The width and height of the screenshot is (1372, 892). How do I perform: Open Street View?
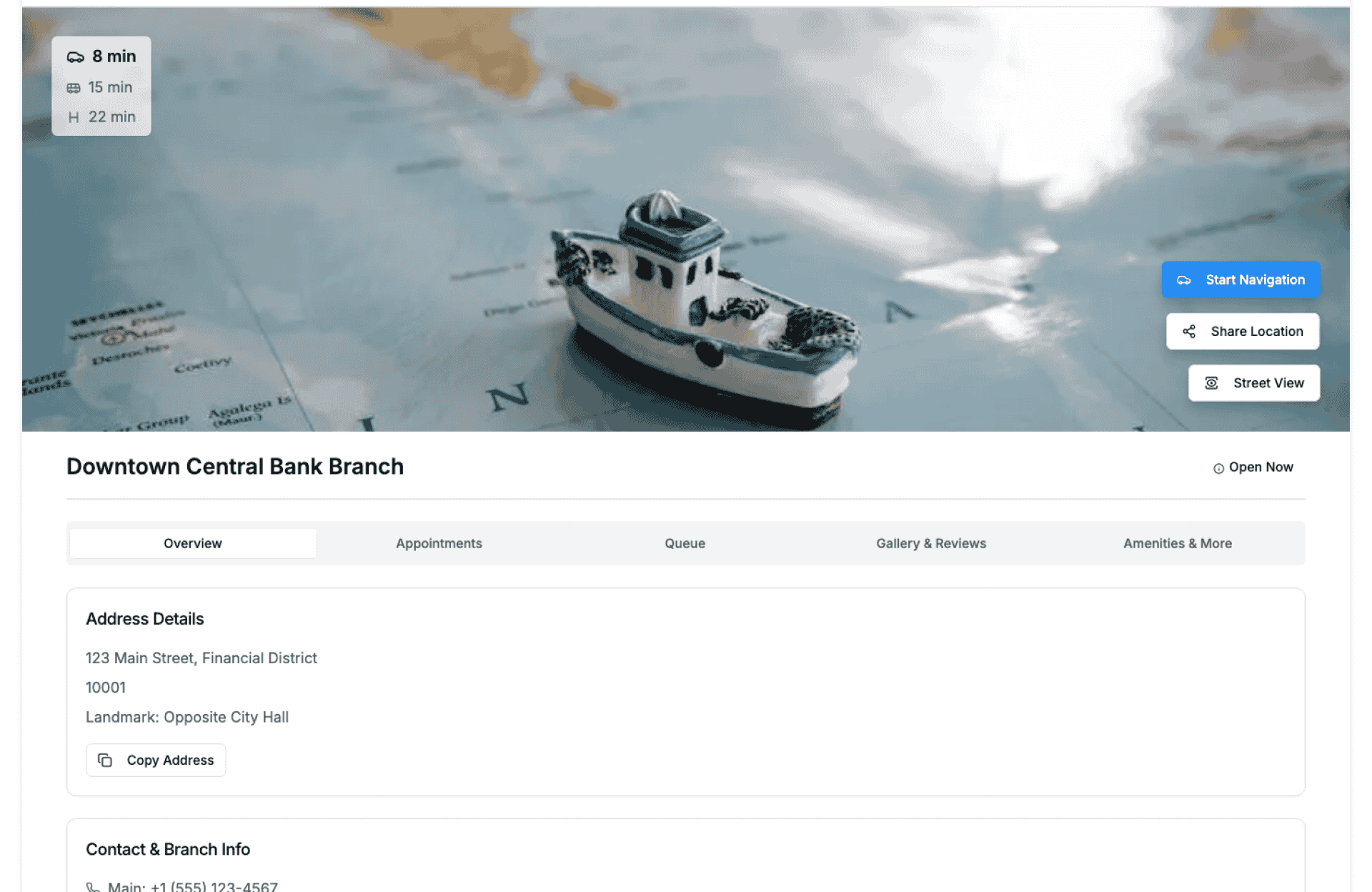click(1254, 383)
